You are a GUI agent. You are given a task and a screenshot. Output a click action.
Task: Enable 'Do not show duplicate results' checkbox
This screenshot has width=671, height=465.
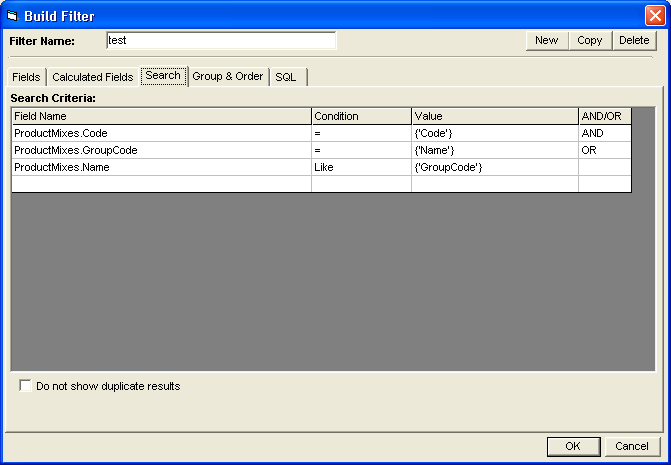point(25,386)
